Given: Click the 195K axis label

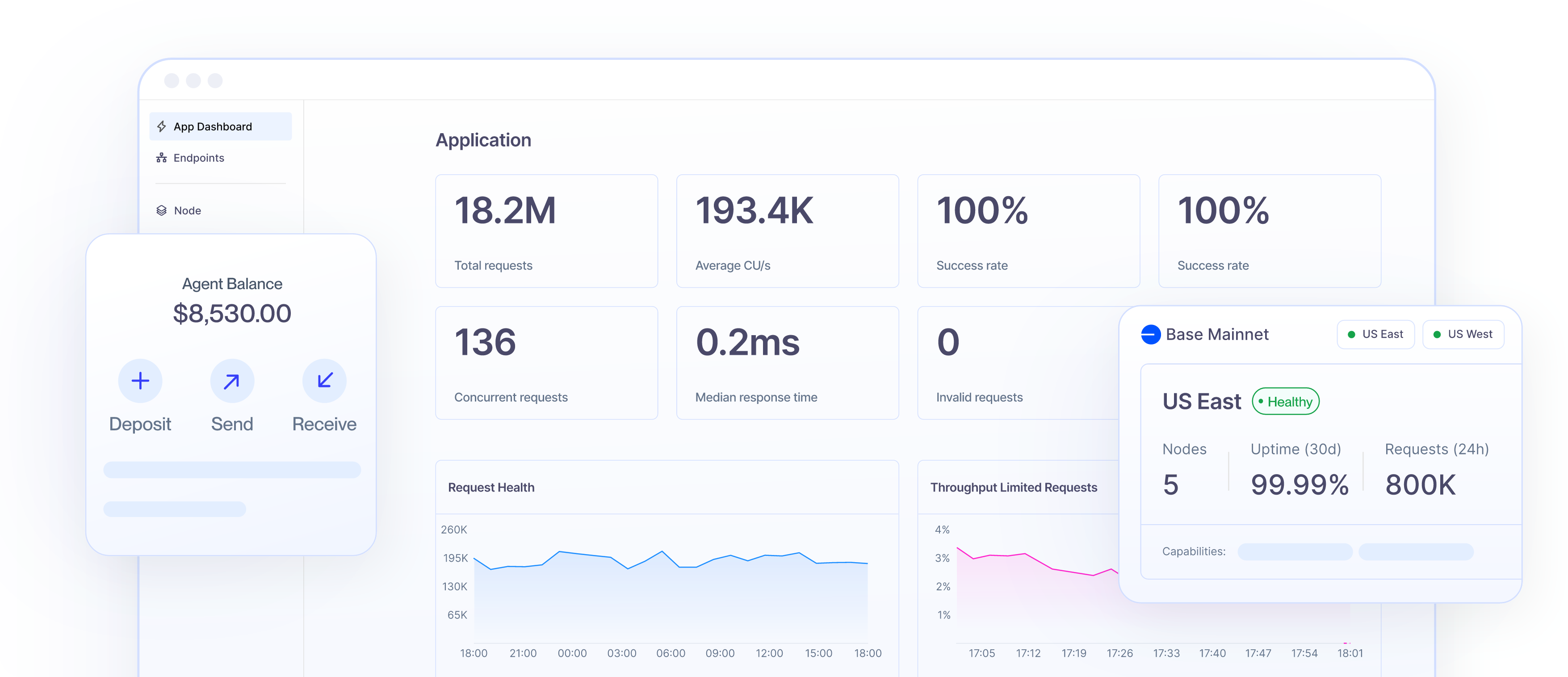Looking at the screenshot, I should 455,558.
